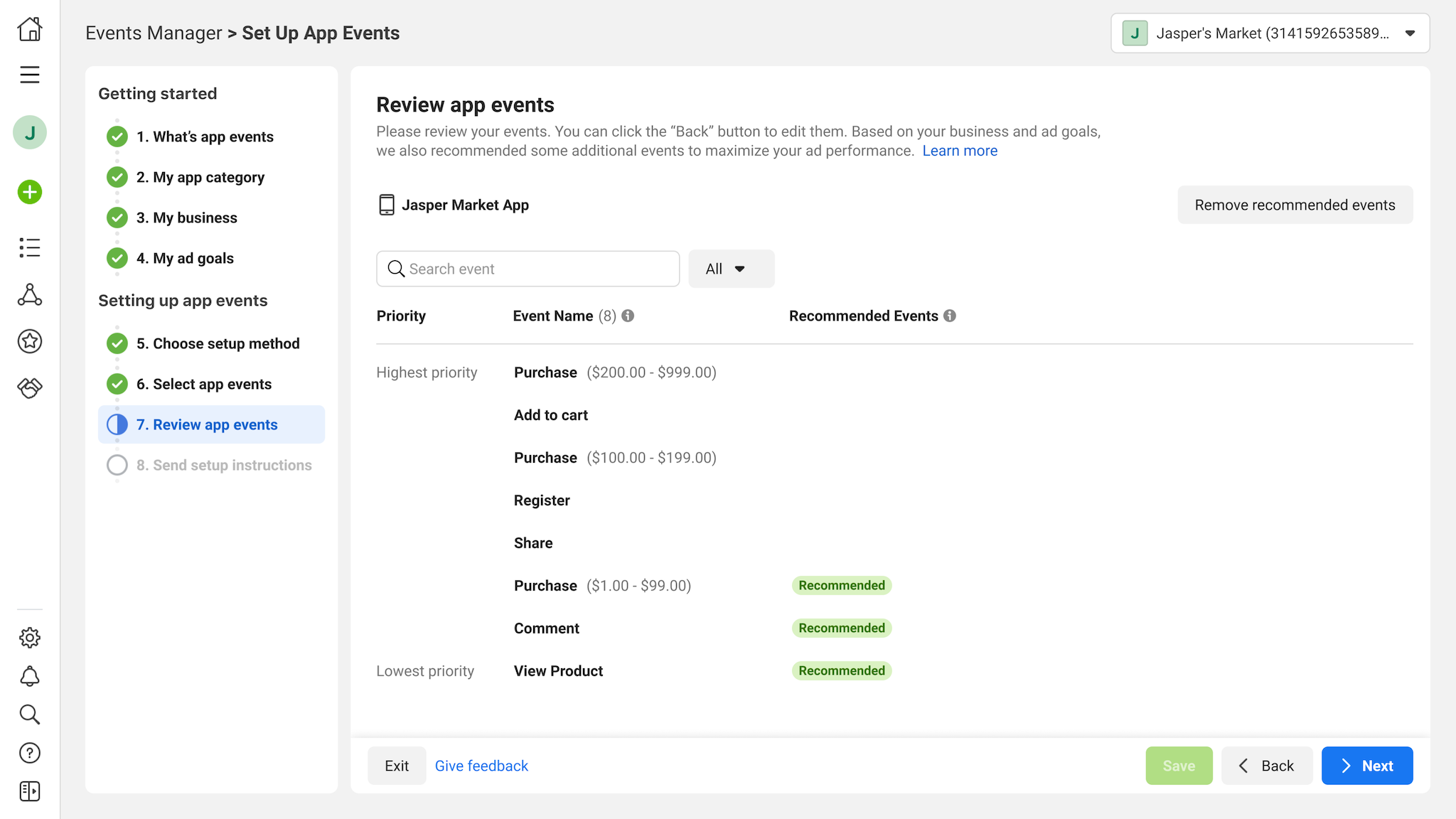Viewport: 1456px width, 819px height.
Task: Expand the All filter dropdown
Action: click(x=731, y=269)
